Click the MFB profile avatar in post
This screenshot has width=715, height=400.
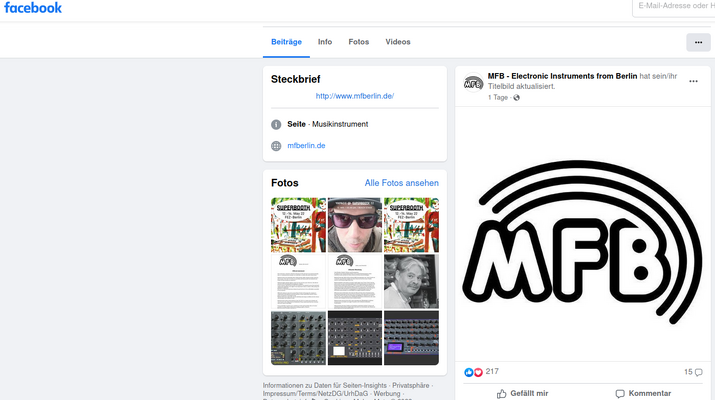(473, 83)
